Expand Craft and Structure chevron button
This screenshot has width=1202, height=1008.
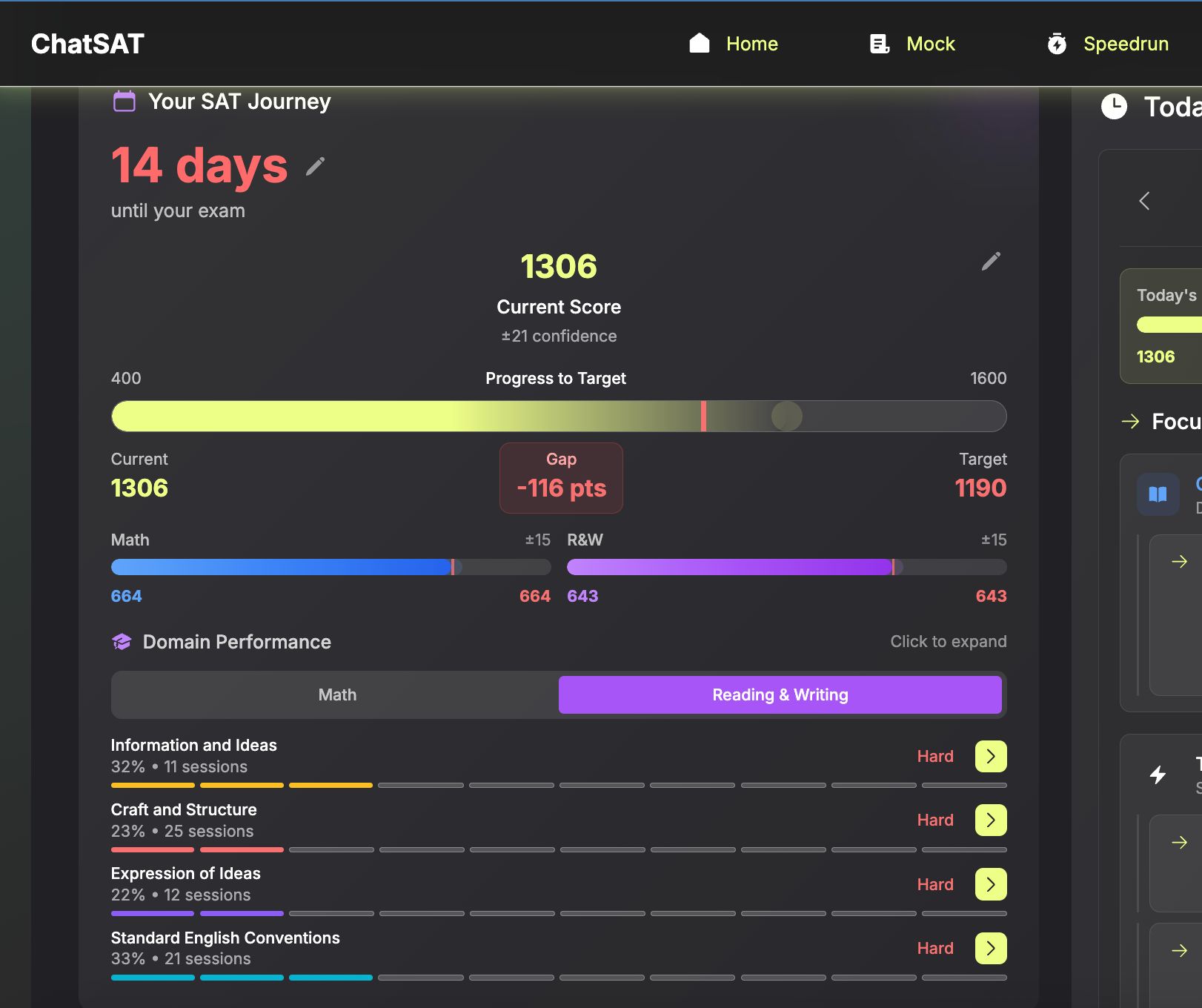[990, 820]
